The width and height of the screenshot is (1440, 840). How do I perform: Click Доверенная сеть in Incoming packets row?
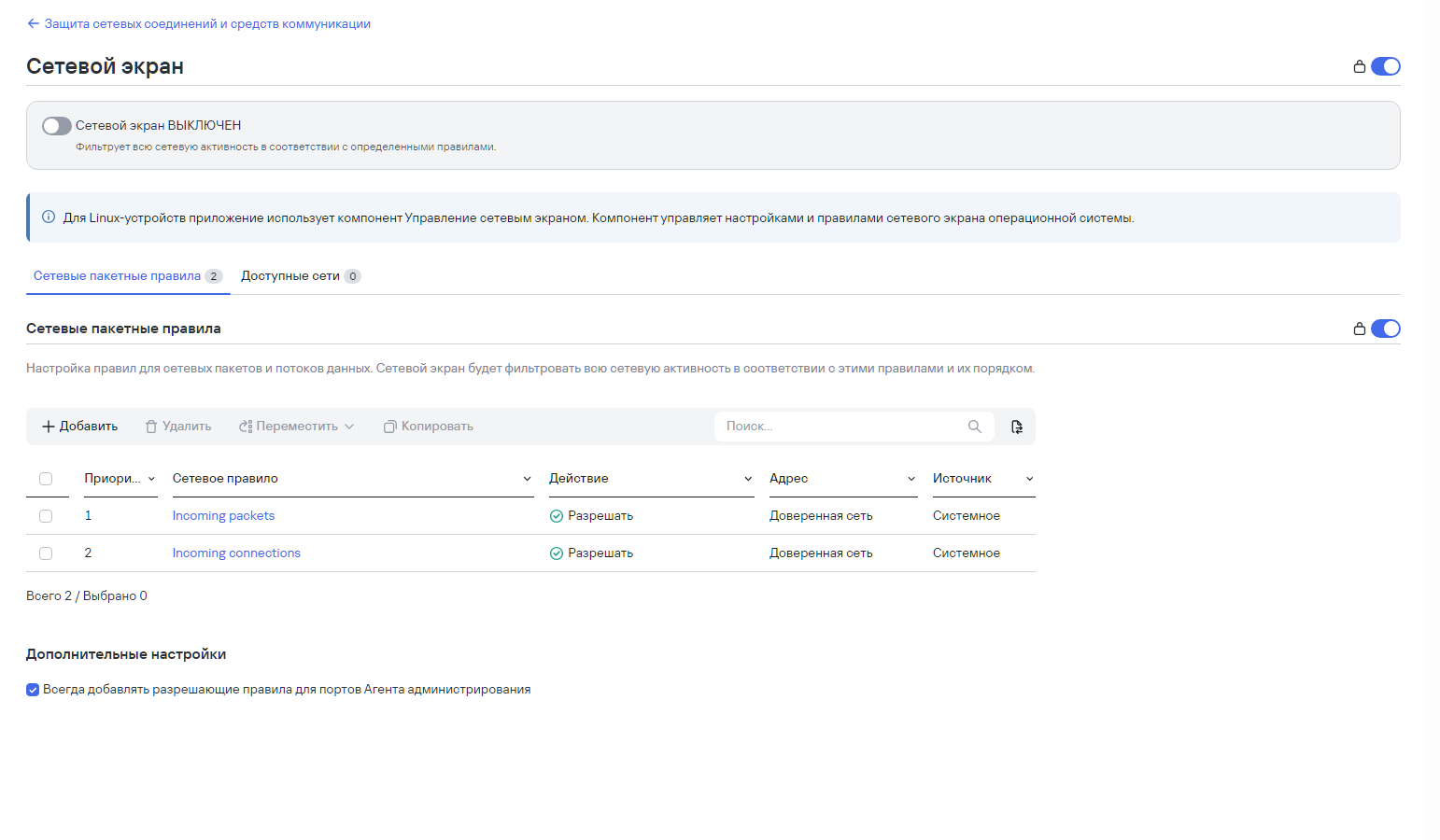coord(821,516)
